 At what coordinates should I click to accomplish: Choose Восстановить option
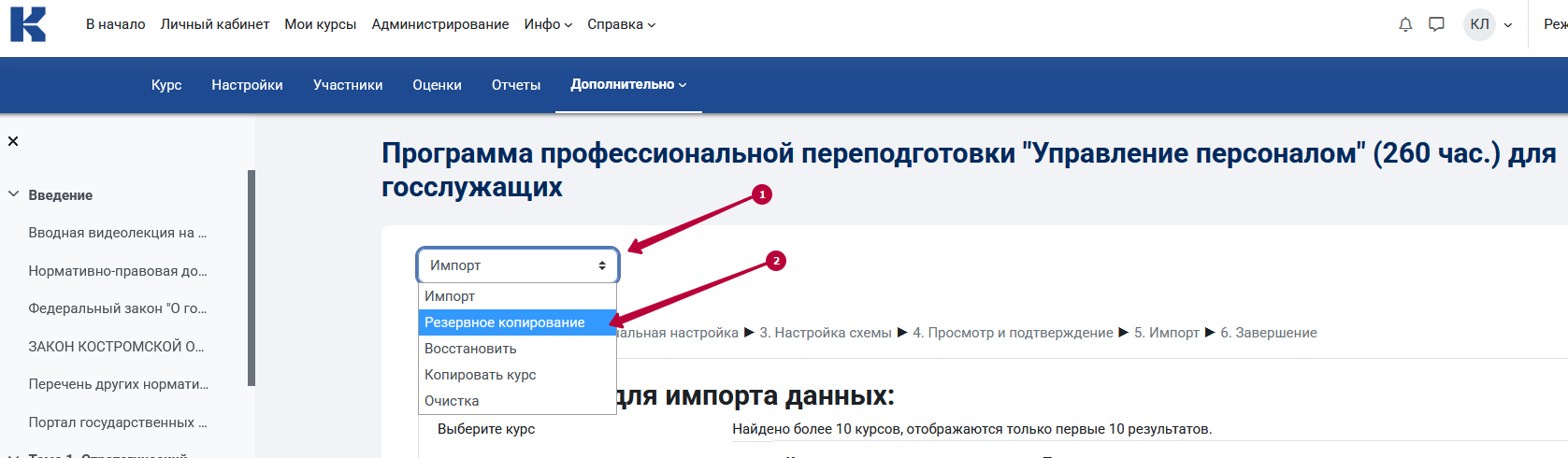(x=517, y=349)
